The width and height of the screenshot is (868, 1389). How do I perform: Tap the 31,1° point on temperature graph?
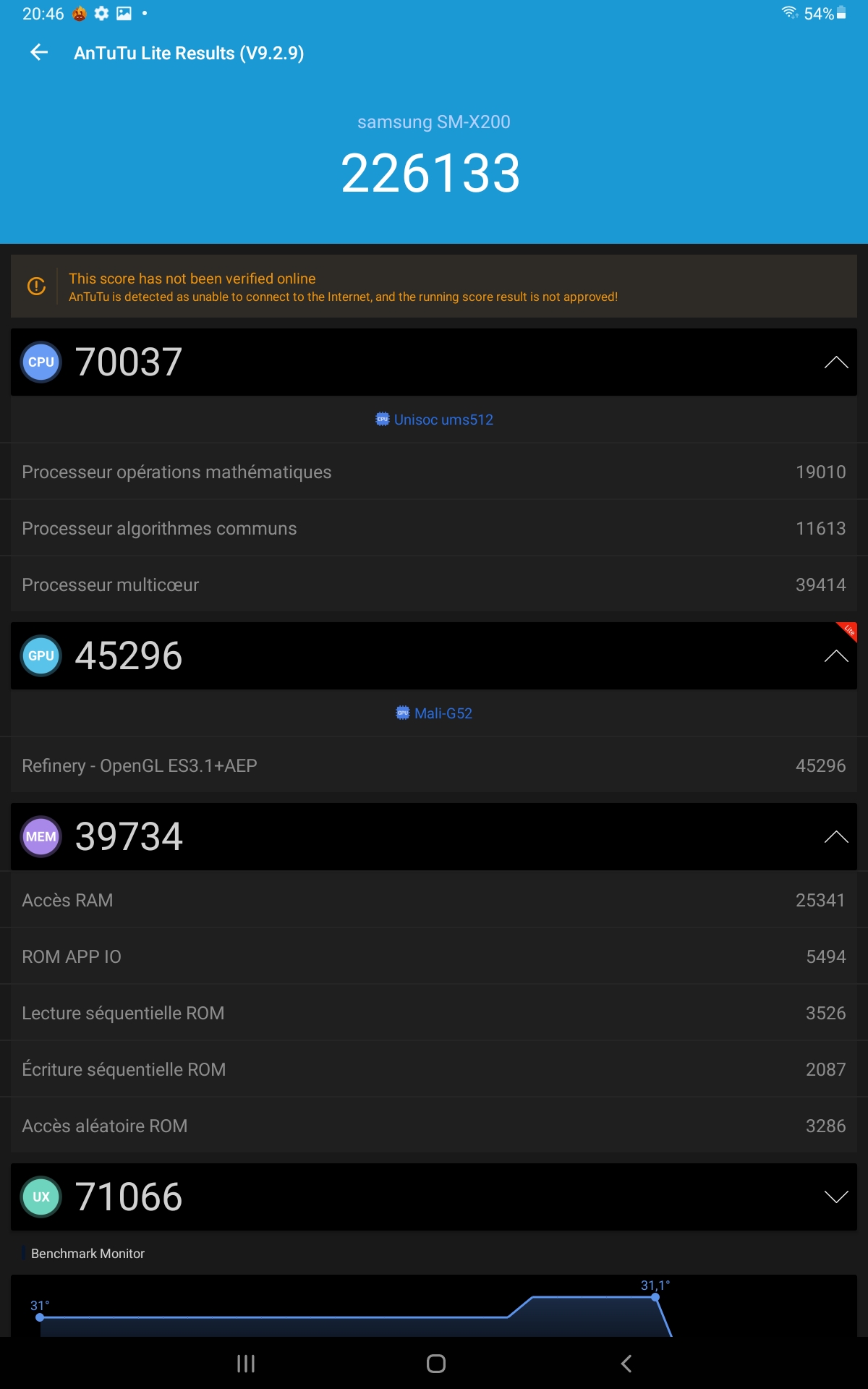tap(655, 1297)
